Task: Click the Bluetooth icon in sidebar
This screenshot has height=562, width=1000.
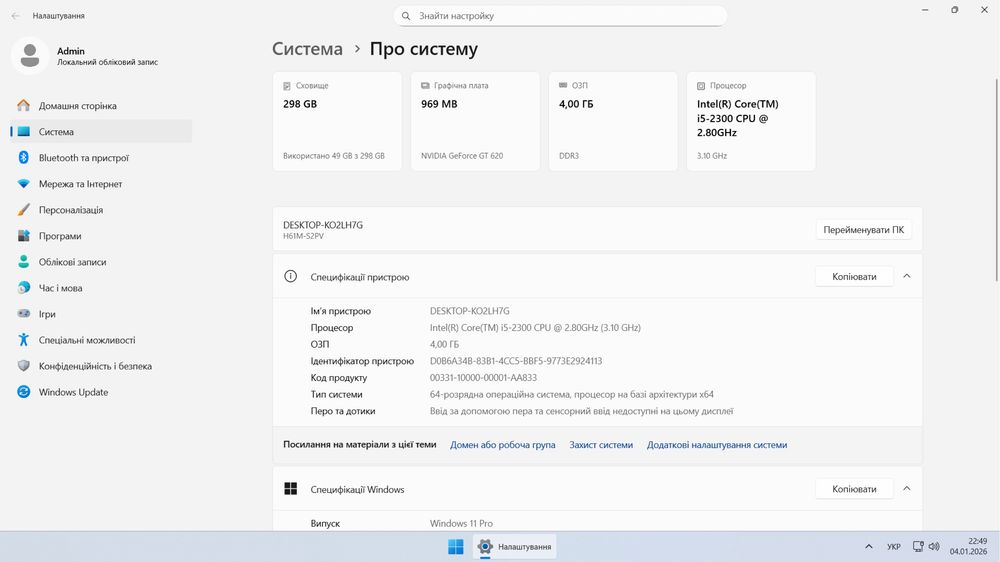Action: [x=24, y=158]
